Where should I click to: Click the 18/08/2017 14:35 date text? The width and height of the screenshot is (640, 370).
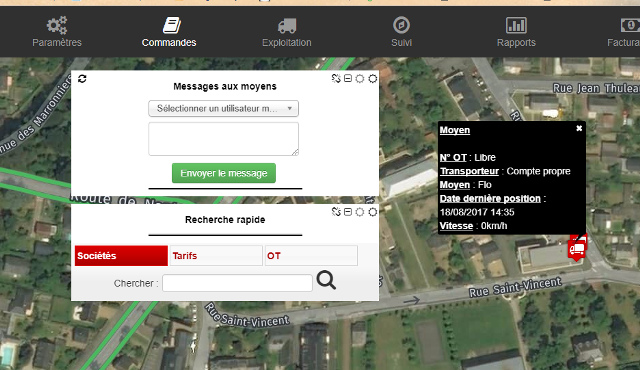[477, 212]
